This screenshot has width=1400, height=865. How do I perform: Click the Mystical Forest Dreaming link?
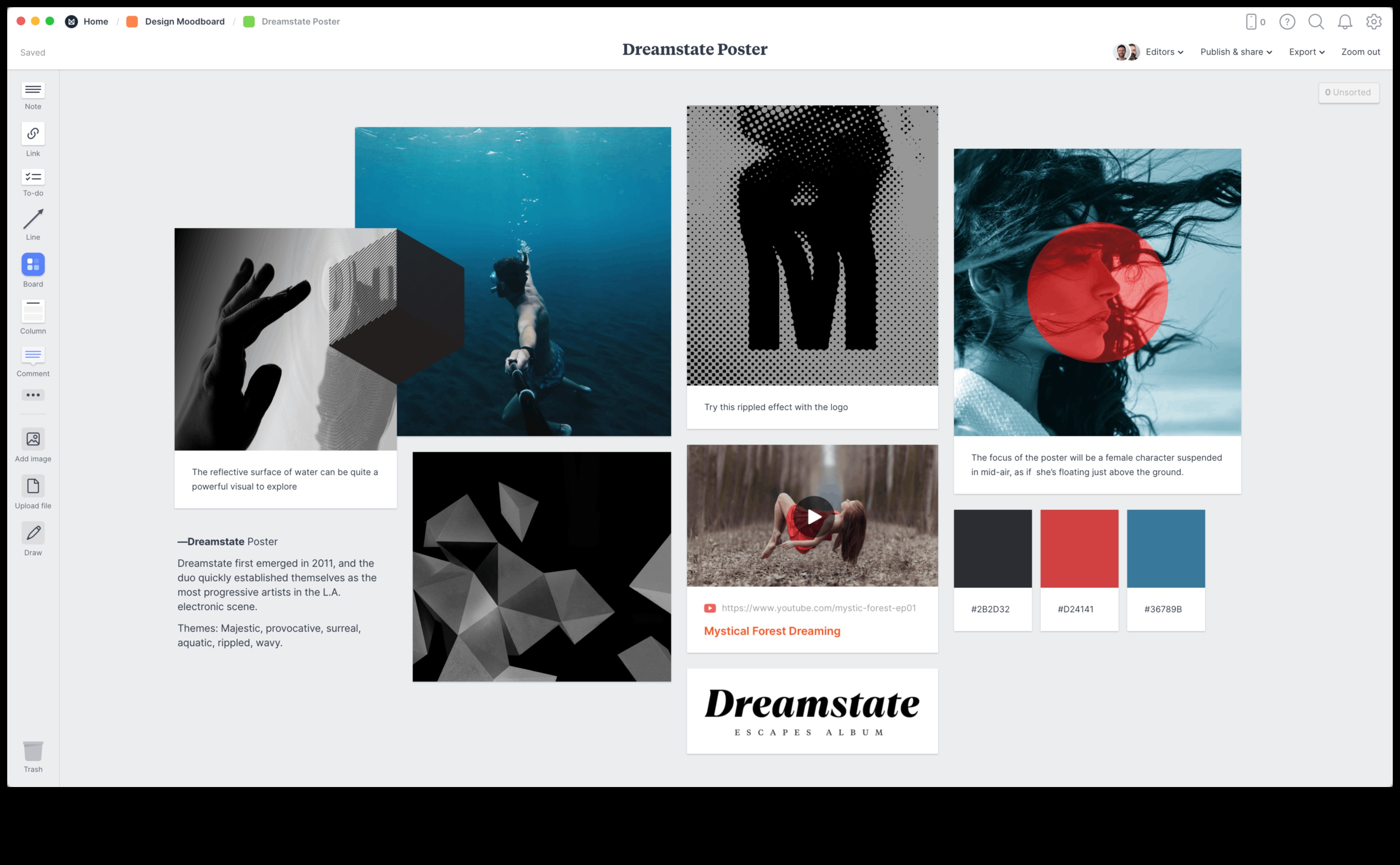771,631
